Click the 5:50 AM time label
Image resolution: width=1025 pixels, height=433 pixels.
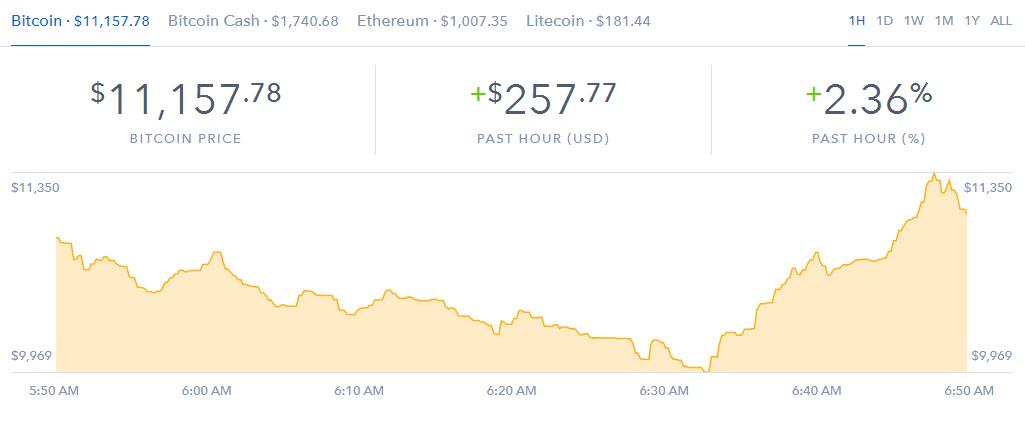[55, 391]
